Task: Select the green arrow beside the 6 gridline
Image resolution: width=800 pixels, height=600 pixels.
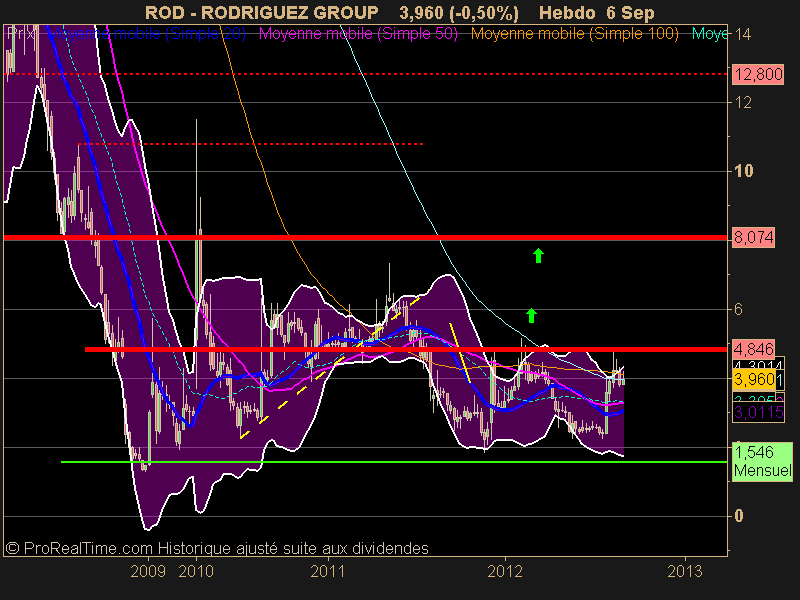Action: click(531, 315)
